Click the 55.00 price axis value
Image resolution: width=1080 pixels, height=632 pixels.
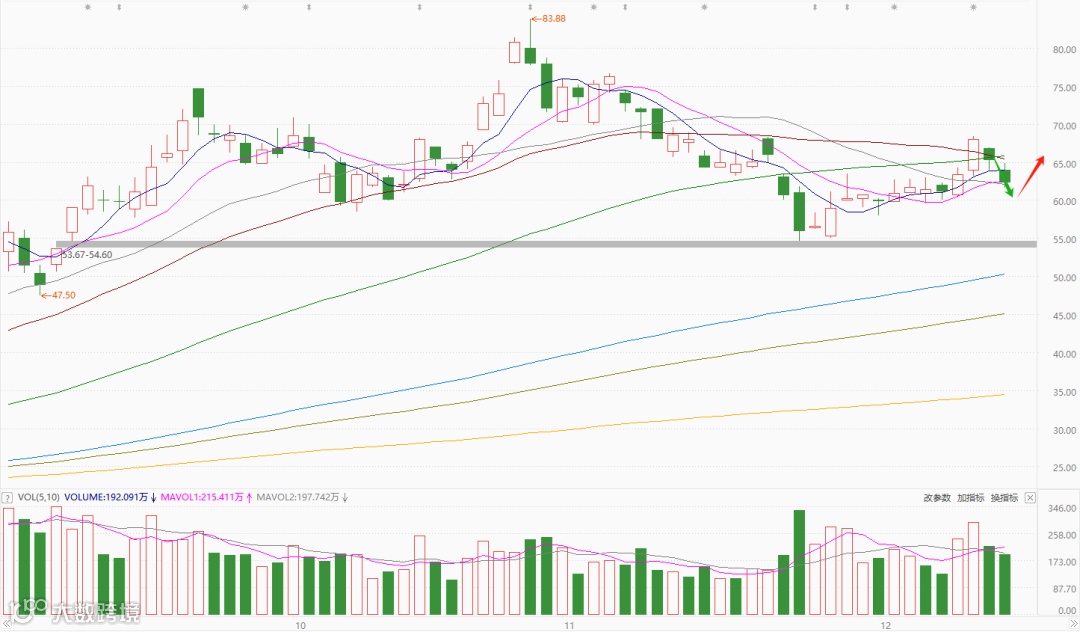click(x=1064, y=240)
